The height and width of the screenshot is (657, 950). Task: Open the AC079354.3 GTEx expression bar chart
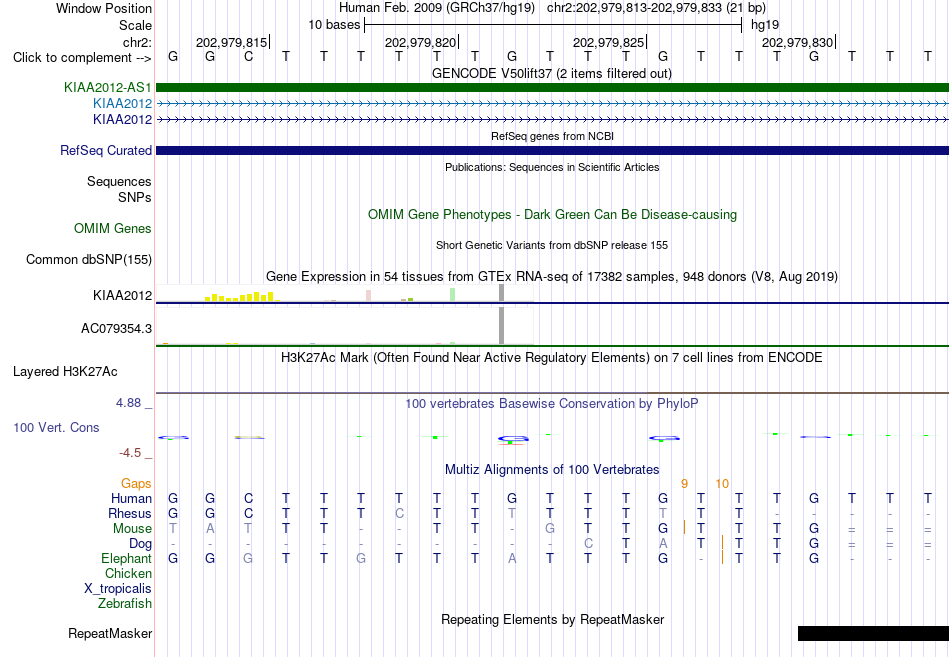coord(345,326)
